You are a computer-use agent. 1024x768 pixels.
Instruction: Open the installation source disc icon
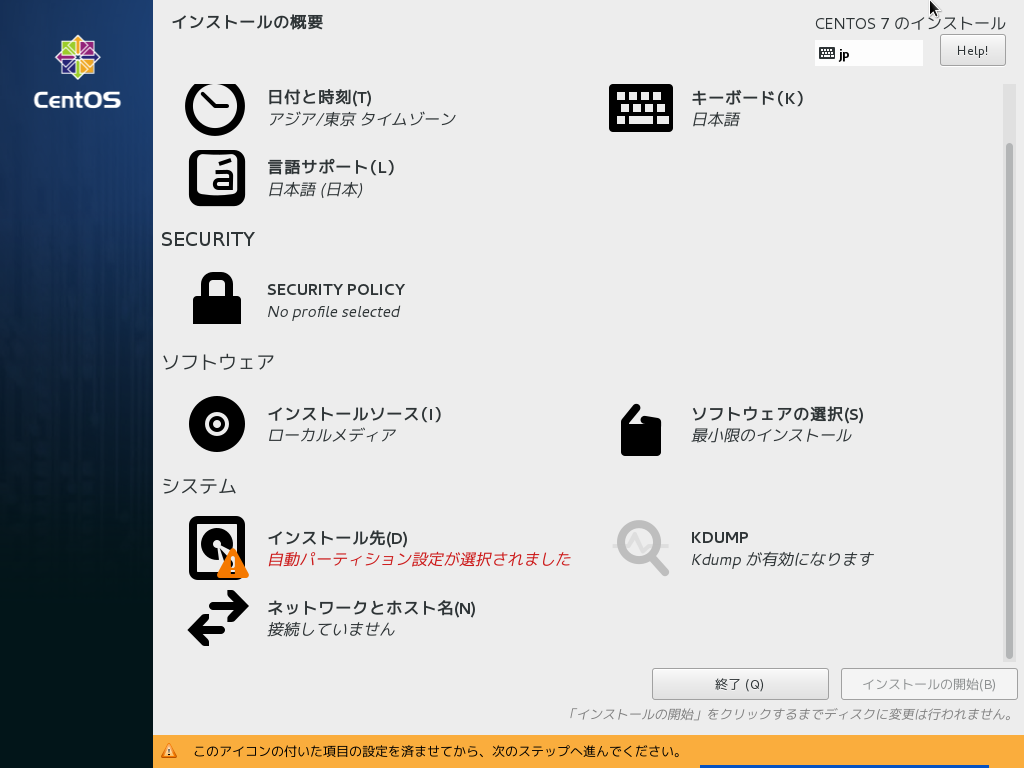tap(217, 424)
